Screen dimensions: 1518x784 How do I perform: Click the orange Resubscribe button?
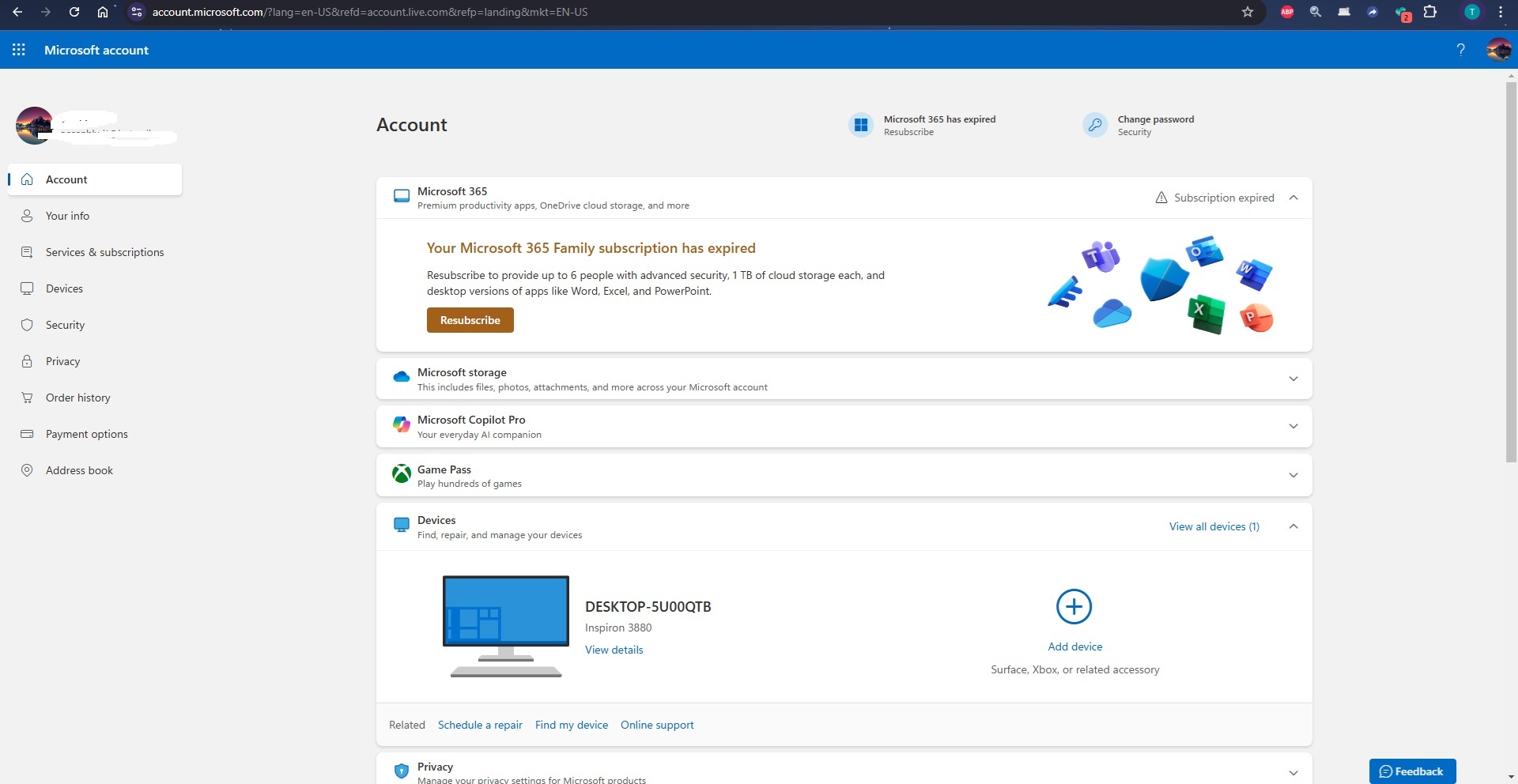(x=470, y=320)
